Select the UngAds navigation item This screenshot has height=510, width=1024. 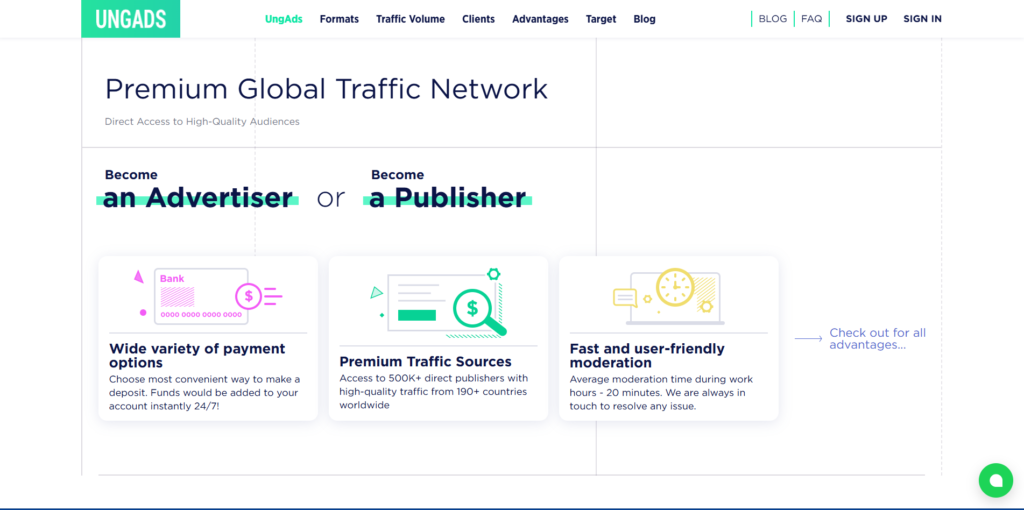click(284, 19)
